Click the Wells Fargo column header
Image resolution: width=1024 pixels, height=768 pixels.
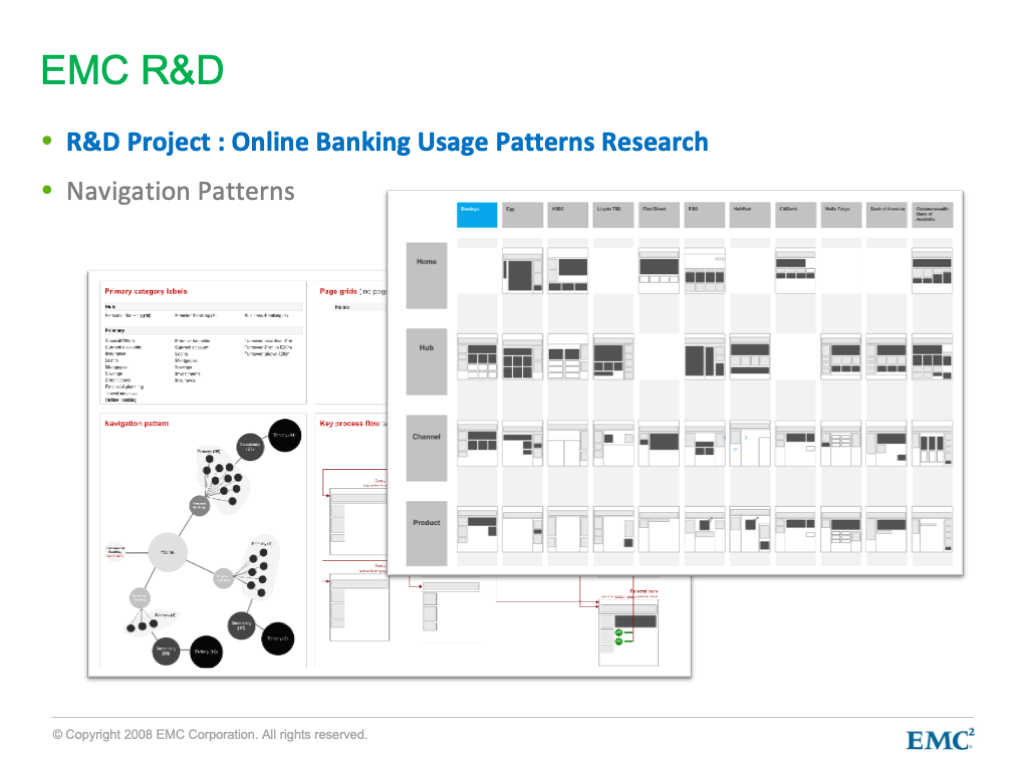click(841, 215)
